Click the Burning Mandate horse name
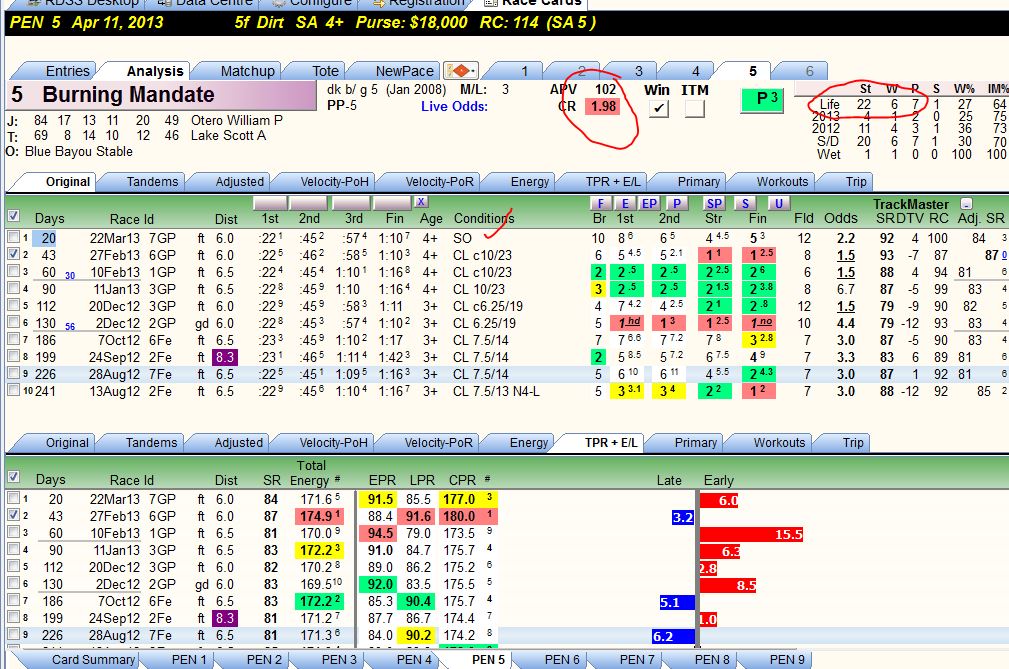The height and width of the screenshot is (669, 1009). point(128,95)
